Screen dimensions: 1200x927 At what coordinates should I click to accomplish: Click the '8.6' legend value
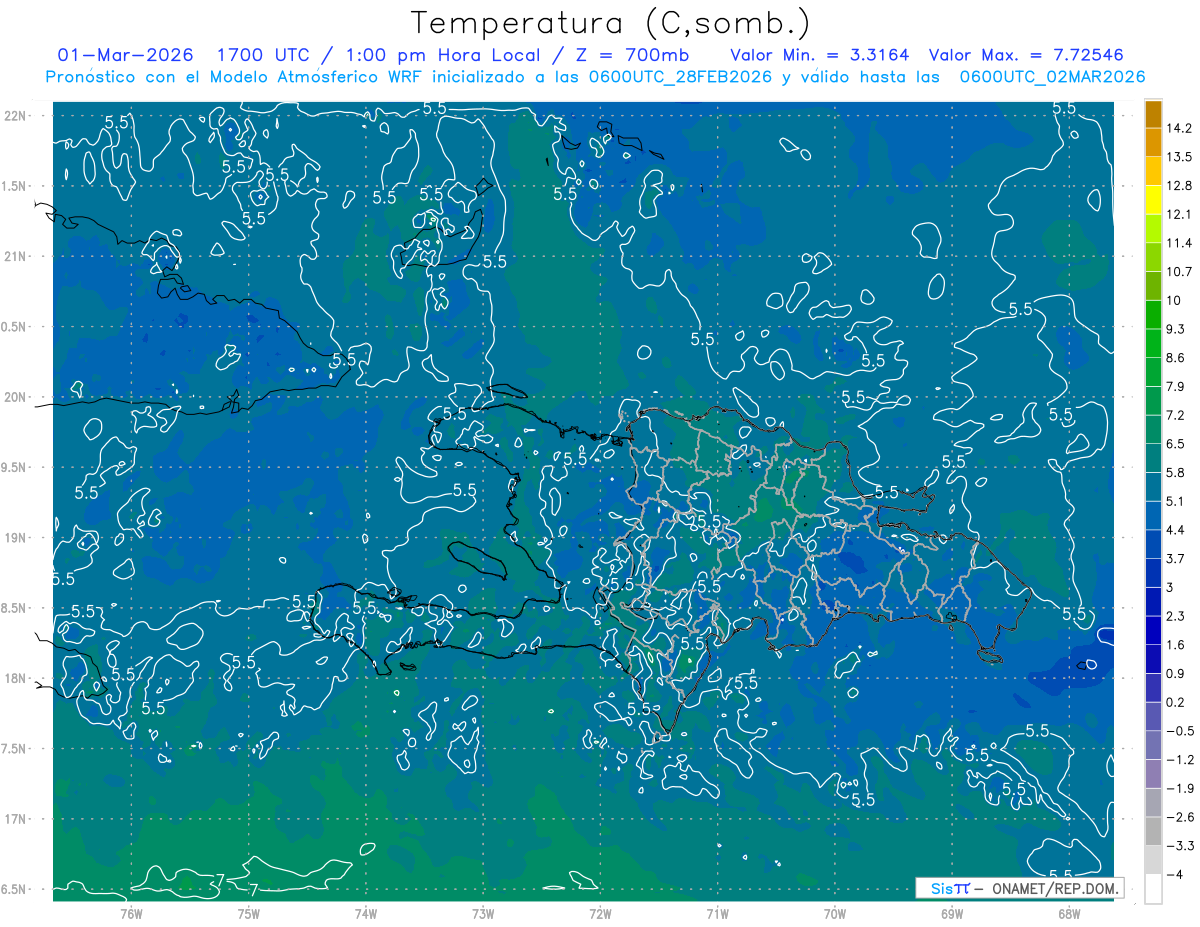pos(1175,358)
